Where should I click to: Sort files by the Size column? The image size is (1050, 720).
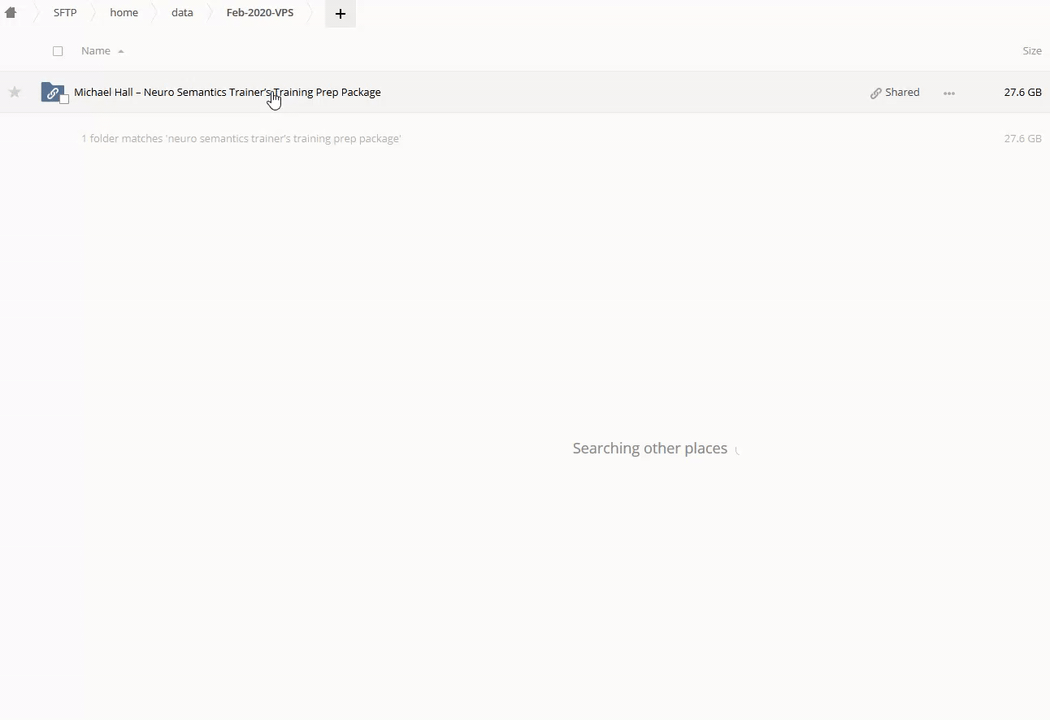point(1031,51)
